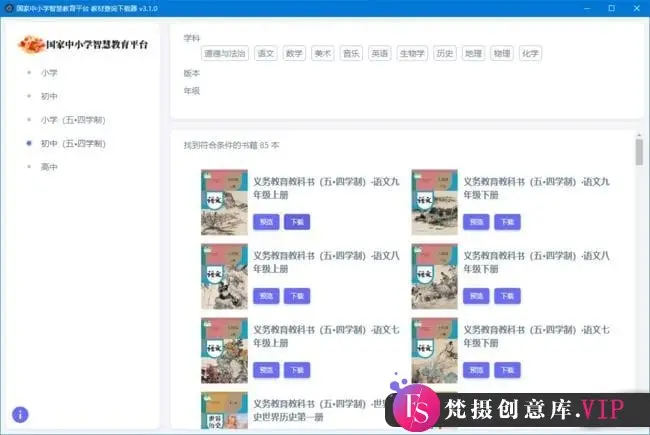The image size is (650, 435).
Task: Click the 版本 label
Action: click(x=192, y=73)
